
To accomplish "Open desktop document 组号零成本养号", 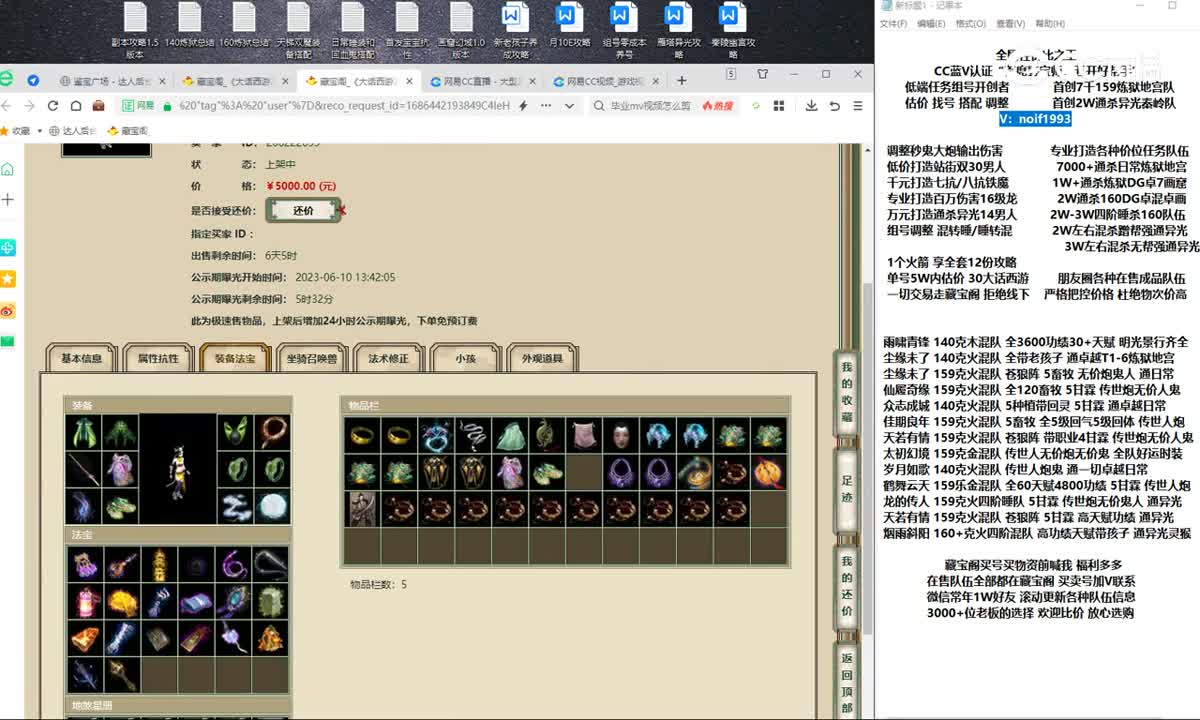I will (623, 31).
